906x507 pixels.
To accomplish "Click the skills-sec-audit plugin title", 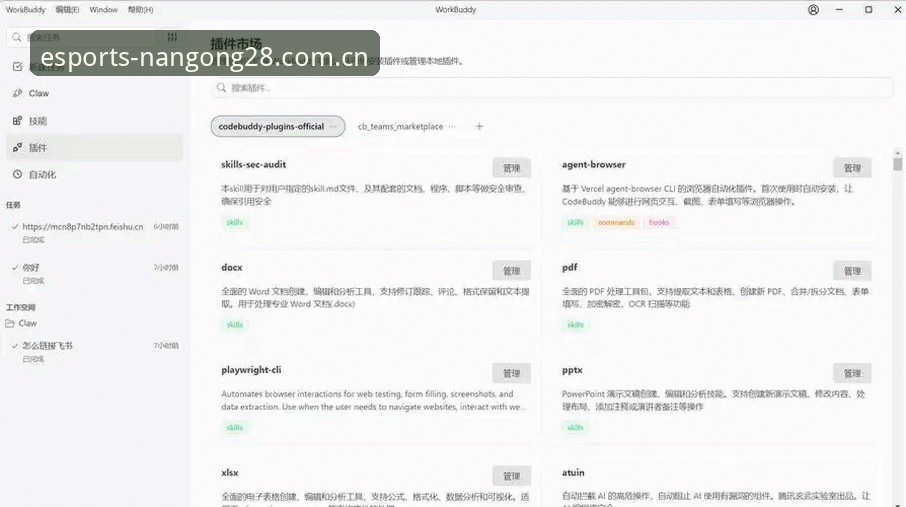I will pos(254,165).
